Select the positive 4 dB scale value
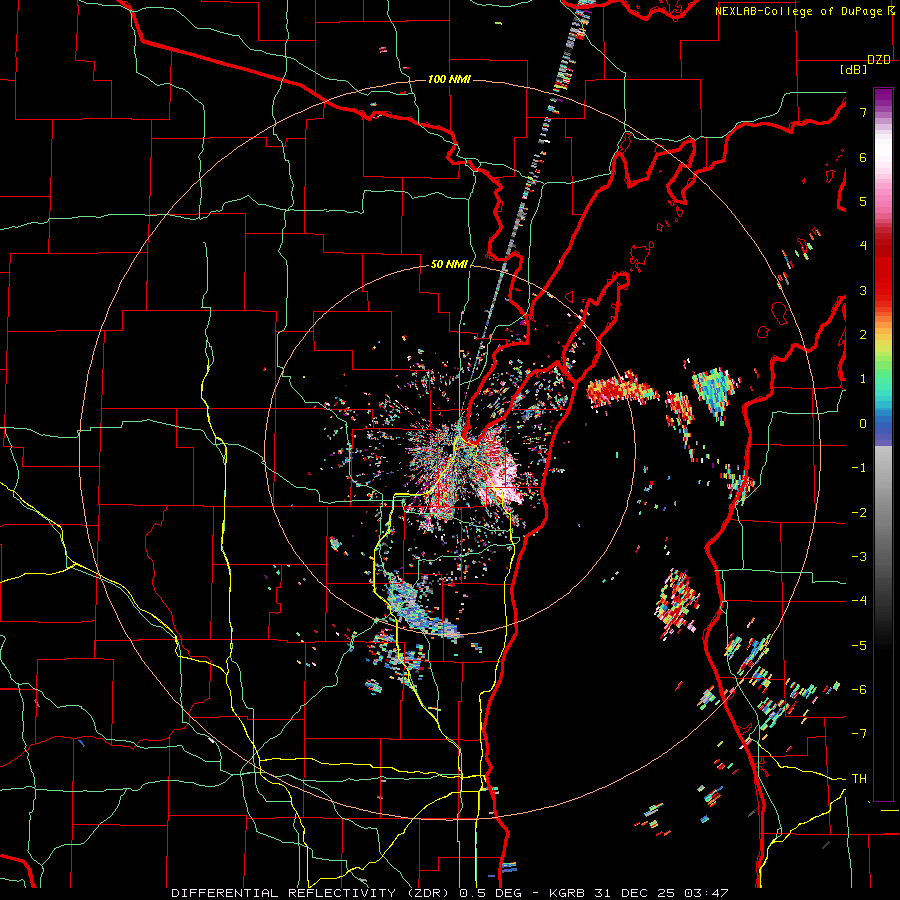This screenshot has width=900, height=900. coord(863,246)
